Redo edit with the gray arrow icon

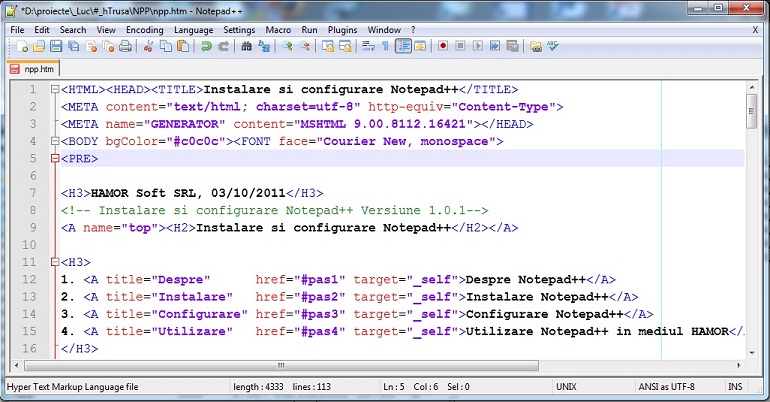pyautogui.click(x=223, y=46)
